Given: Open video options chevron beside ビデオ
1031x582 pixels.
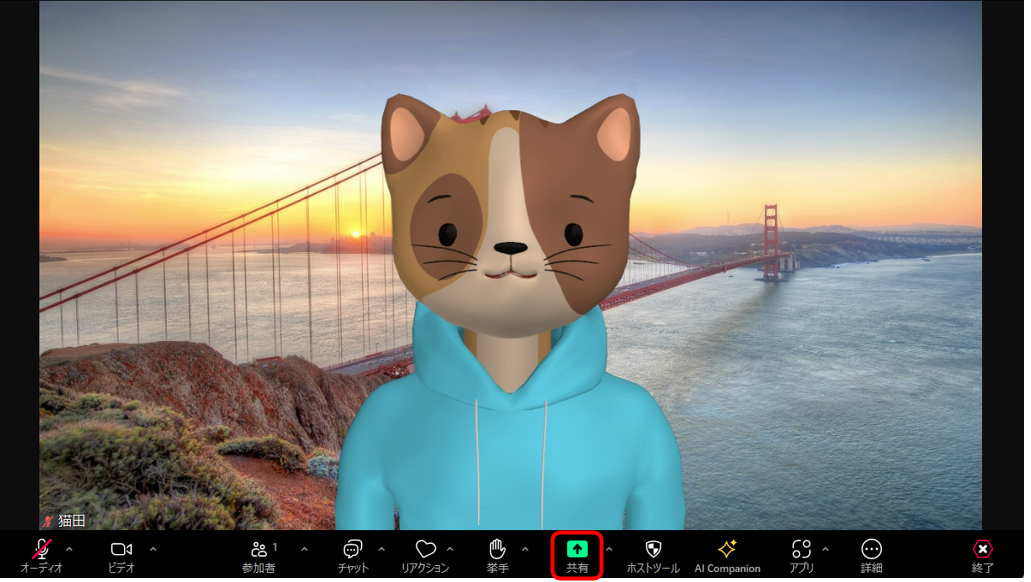Looking at the screenshot, I should click(x=153, y=548).
